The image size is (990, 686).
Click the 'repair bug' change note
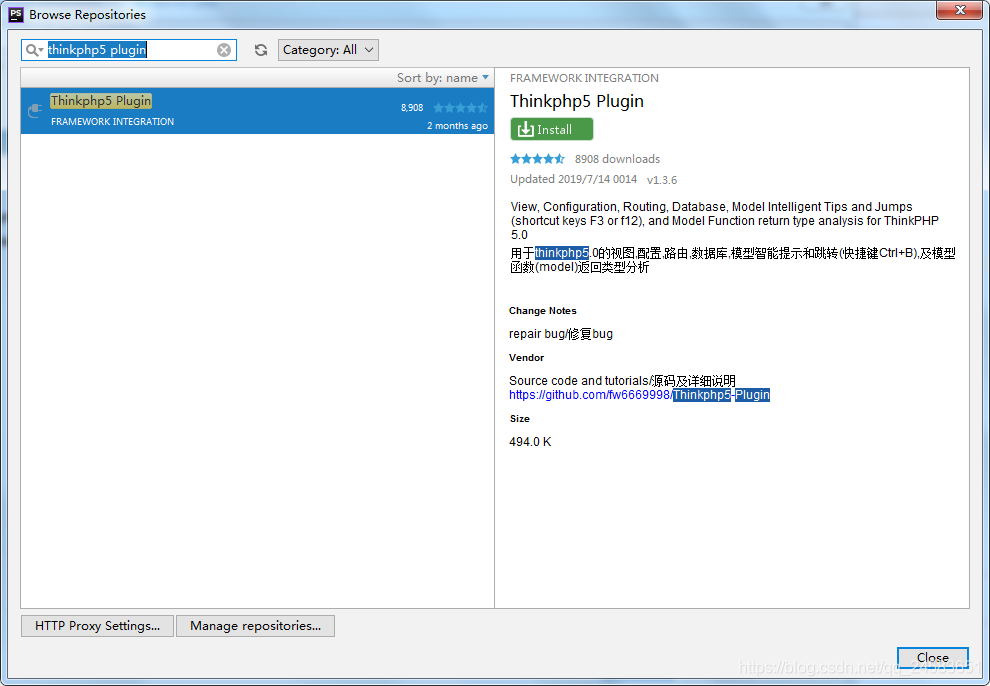561,334
